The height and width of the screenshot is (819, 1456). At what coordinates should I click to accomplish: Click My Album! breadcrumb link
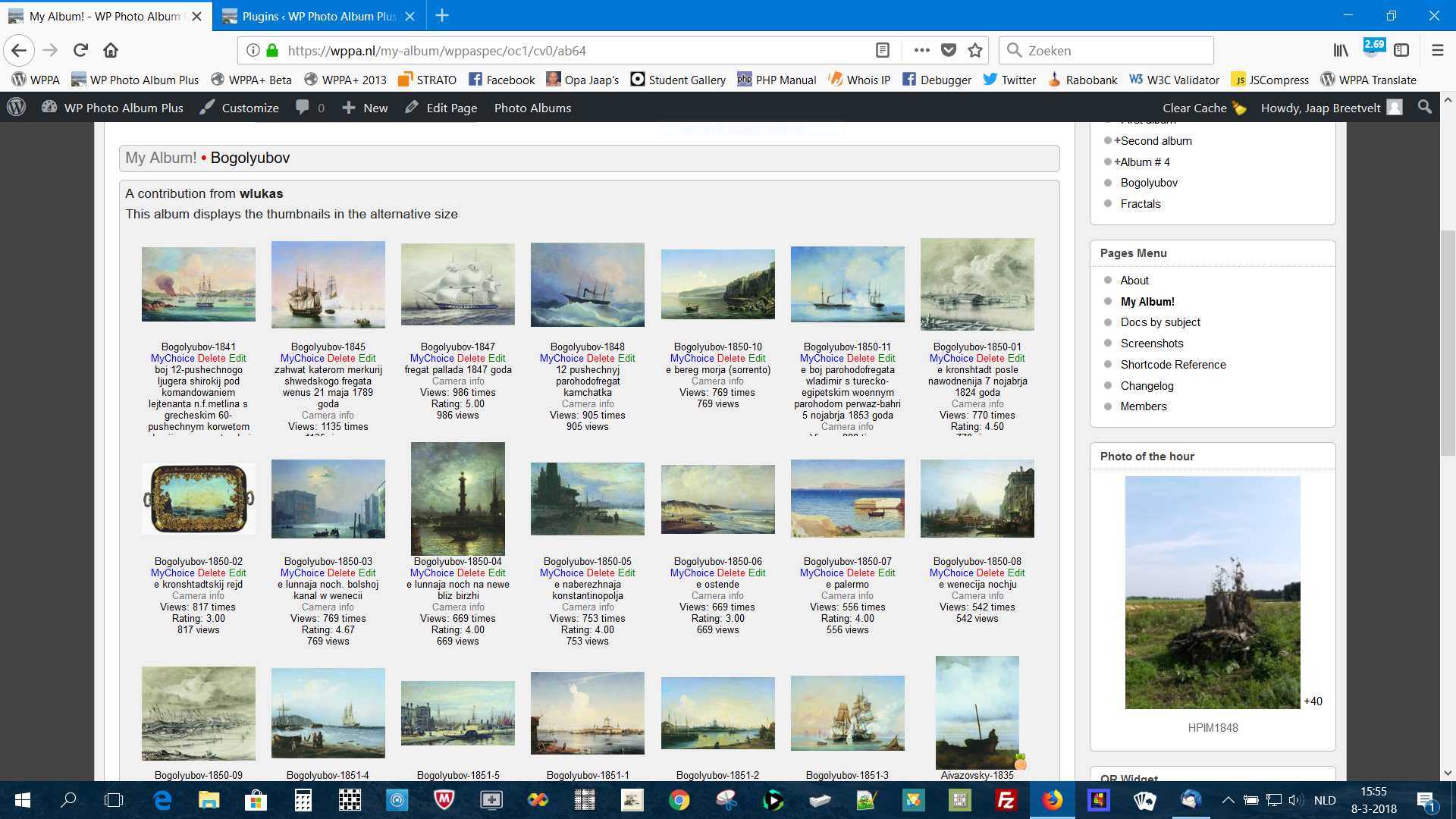click(161, 158)
